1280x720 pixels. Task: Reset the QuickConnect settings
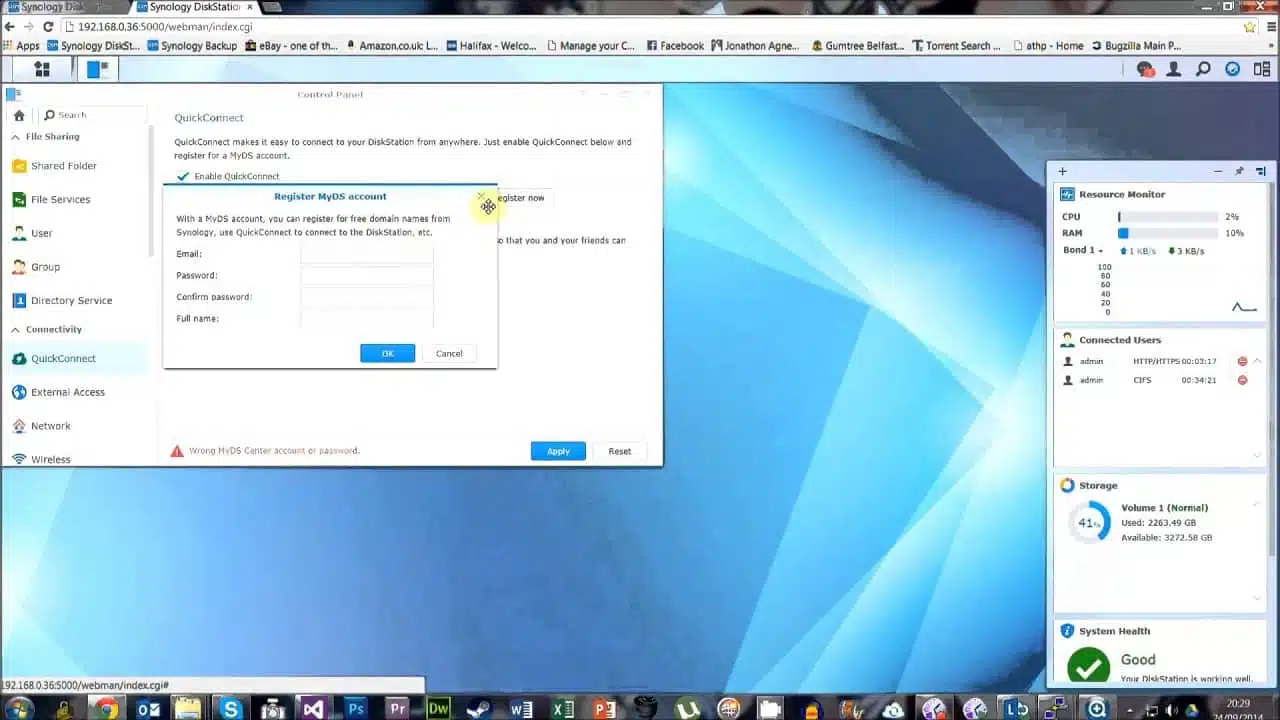coord(620,451)
